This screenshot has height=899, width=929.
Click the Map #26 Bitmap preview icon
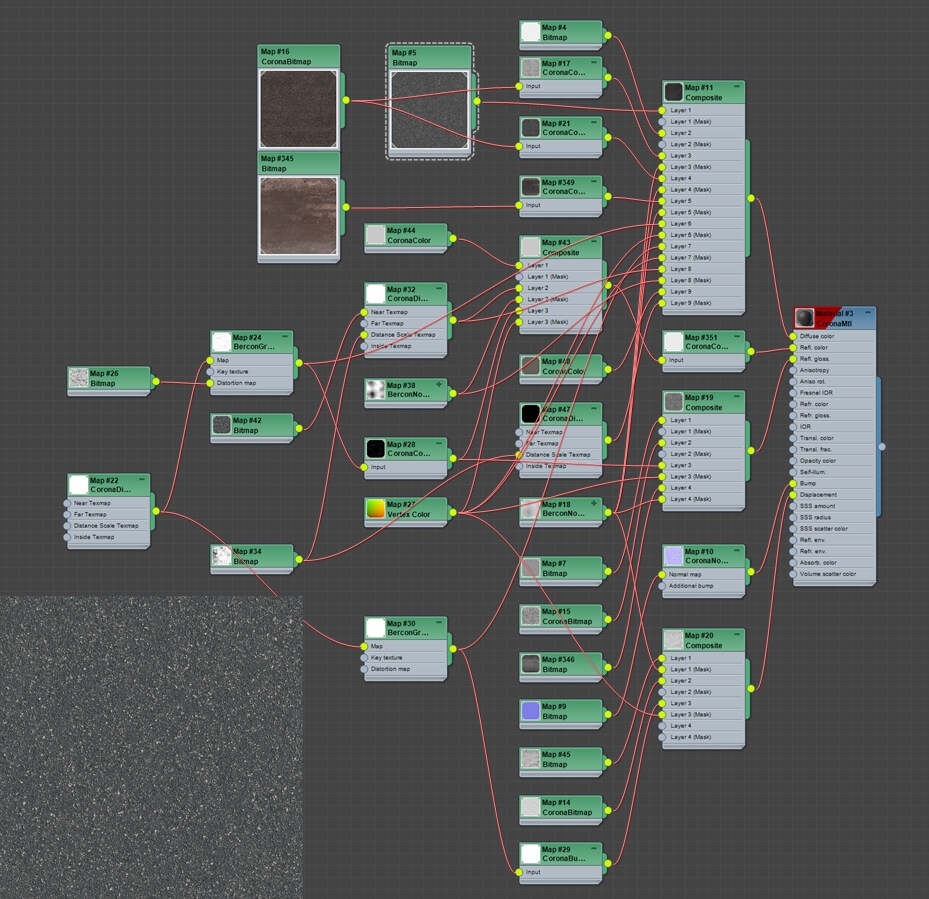pyautogui.click(x=79, y=378)
